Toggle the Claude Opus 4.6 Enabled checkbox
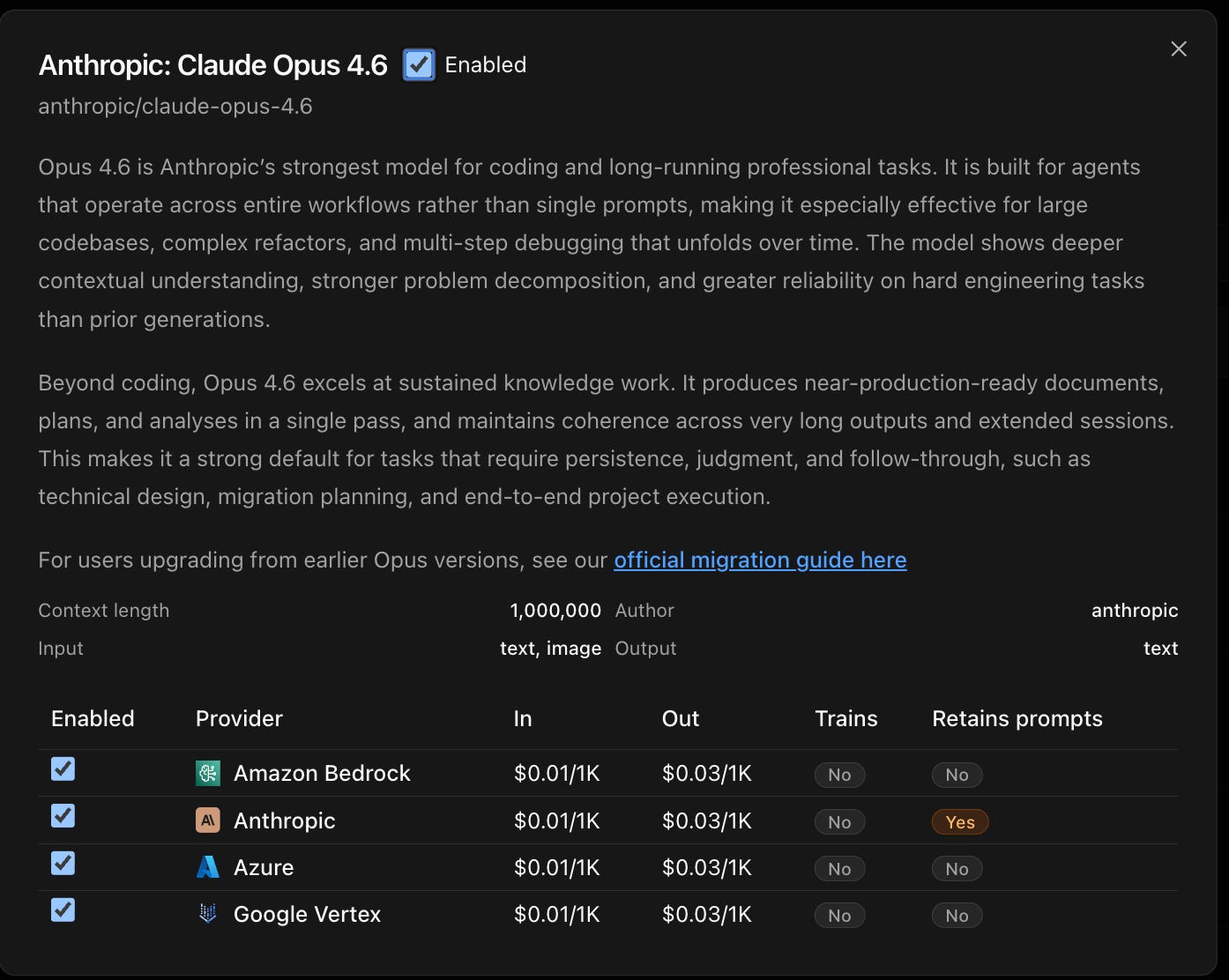Screen dimensions: 1229x980 coord(419,65)
